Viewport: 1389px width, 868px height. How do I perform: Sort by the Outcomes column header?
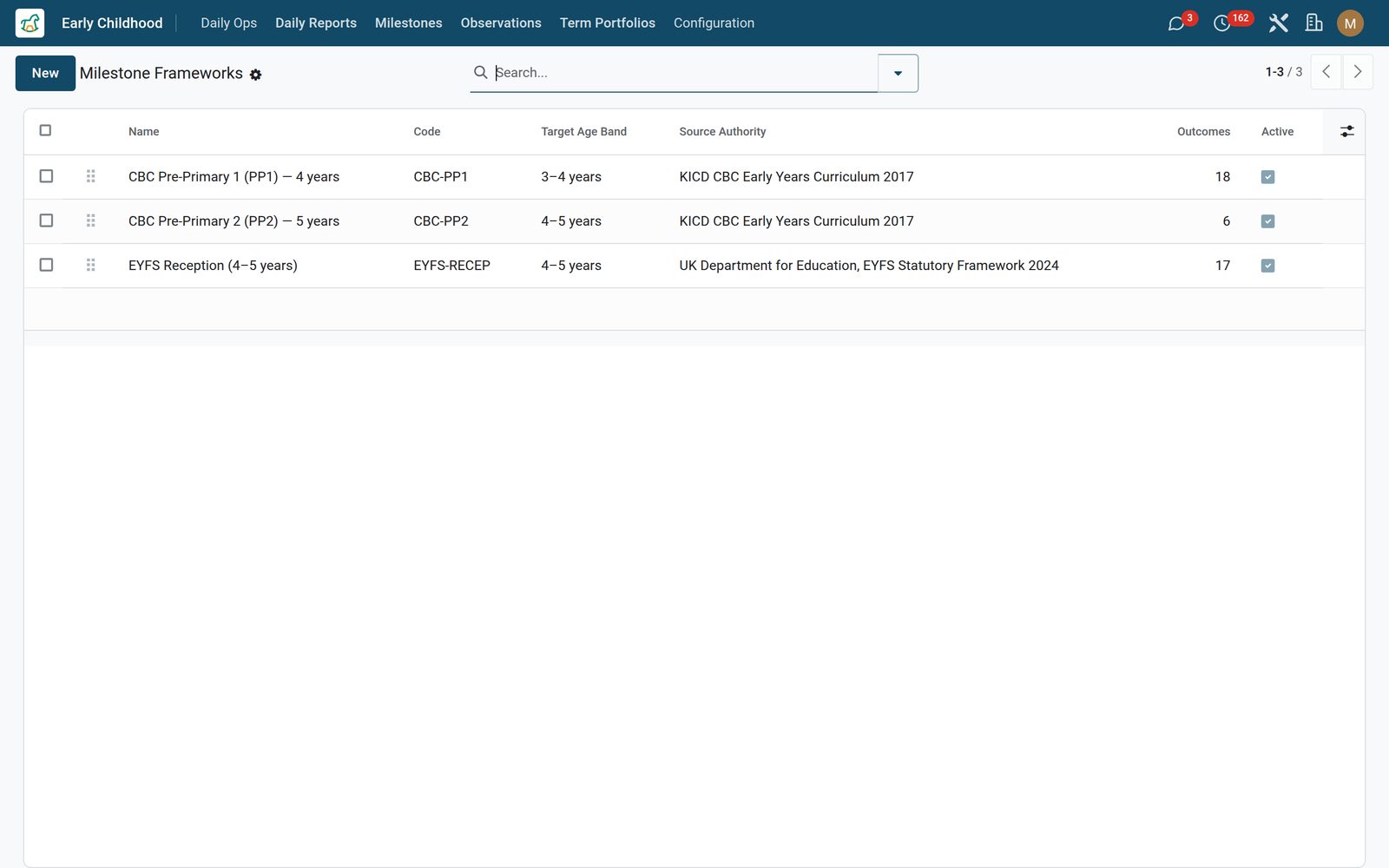1203,132
